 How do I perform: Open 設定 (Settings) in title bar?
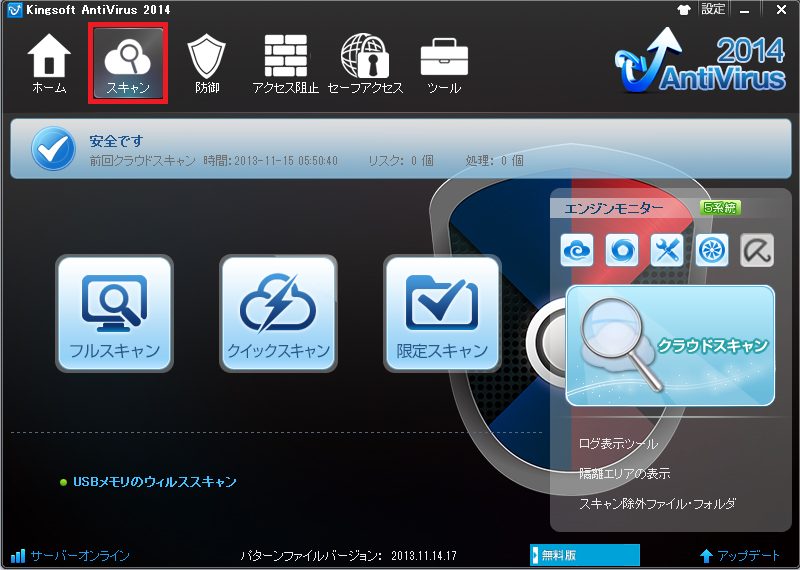[713, 9]
